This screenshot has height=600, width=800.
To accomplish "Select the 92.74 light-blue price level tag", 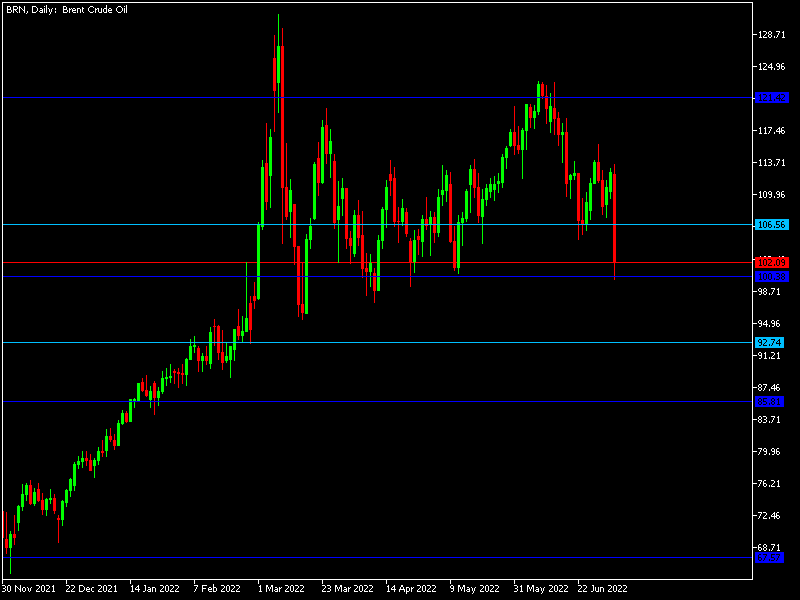I will pyautogui.click(x=769, y=342).
